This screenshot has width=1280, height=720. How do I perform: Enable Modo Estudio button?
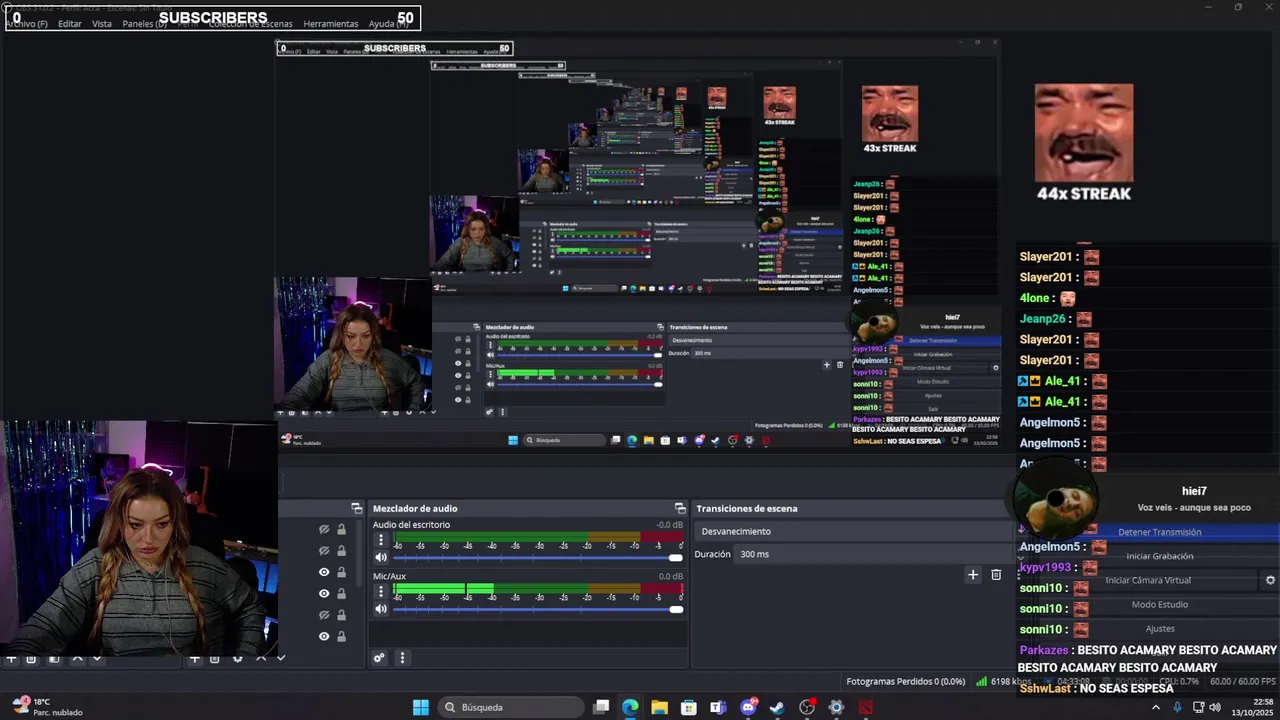tap(1160, 604)
